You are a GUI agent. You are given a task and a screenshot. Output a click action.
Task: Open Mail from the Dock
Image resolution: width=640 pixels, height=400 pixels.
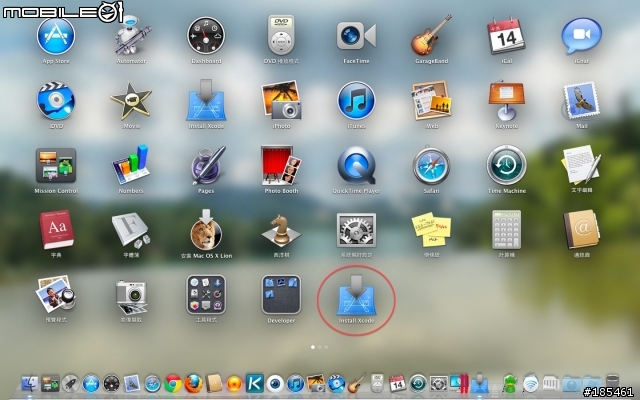132,384
